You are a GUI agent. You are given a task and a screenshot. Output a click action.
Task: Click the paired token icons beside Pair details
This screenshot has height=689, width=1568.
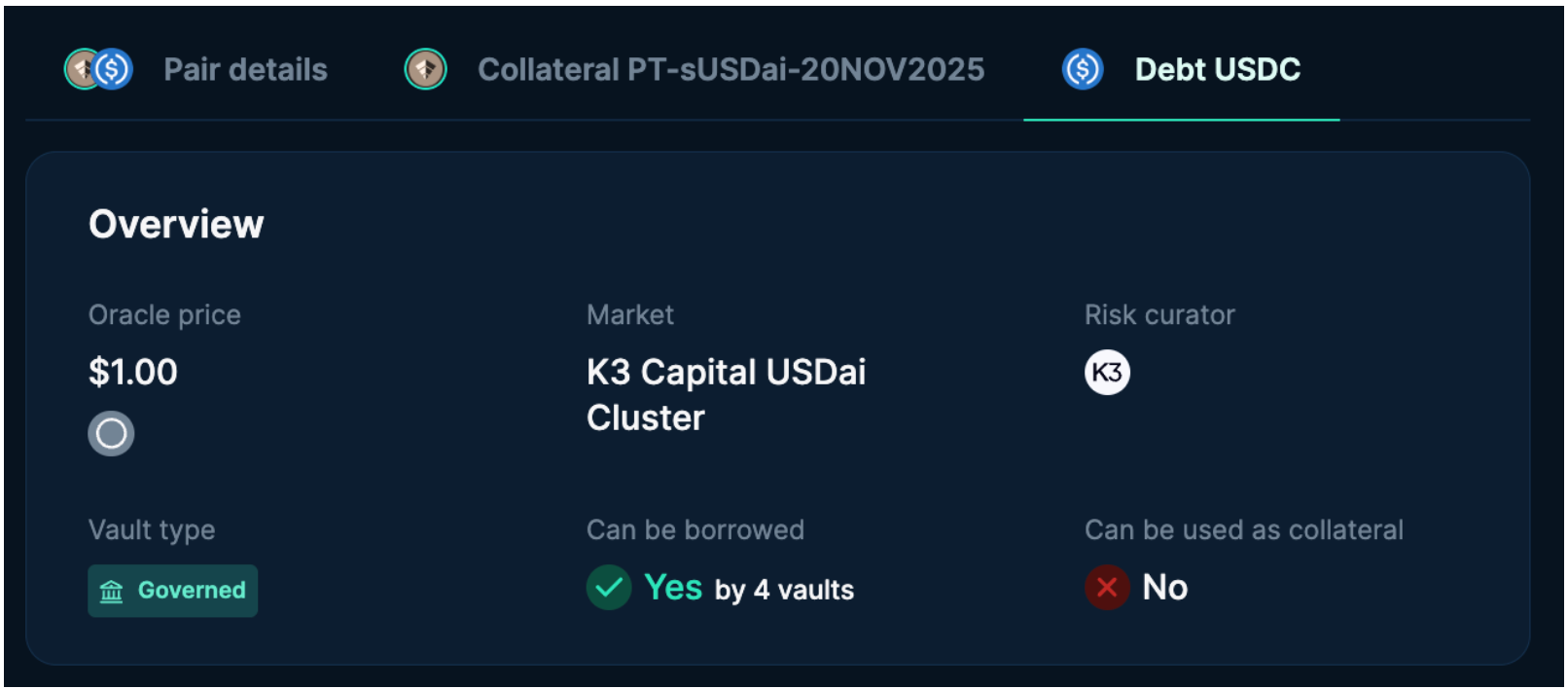pos(98,69)
